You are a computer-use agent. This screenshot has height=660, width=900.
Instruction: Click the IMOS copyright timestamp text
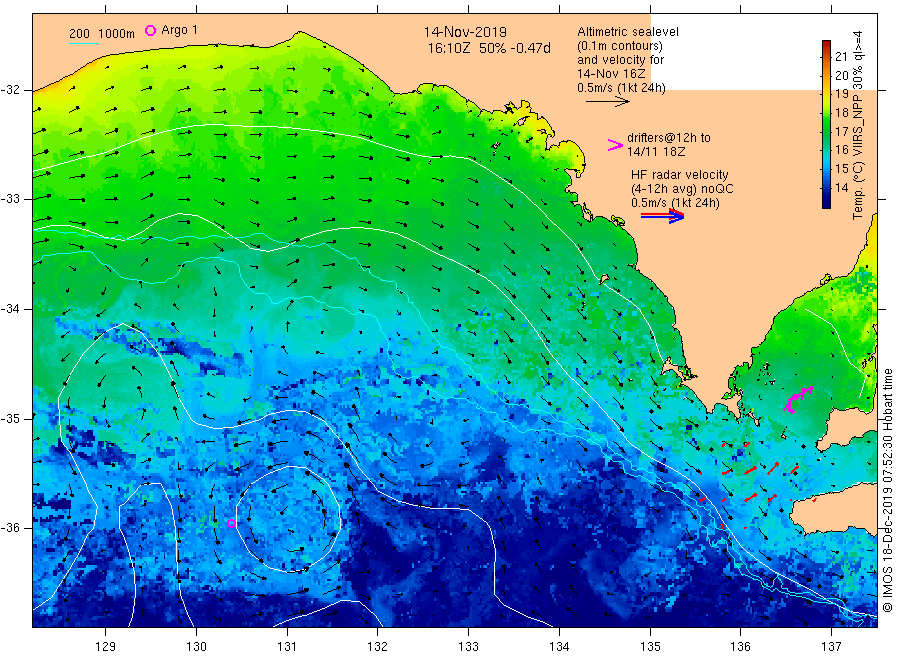887,491
